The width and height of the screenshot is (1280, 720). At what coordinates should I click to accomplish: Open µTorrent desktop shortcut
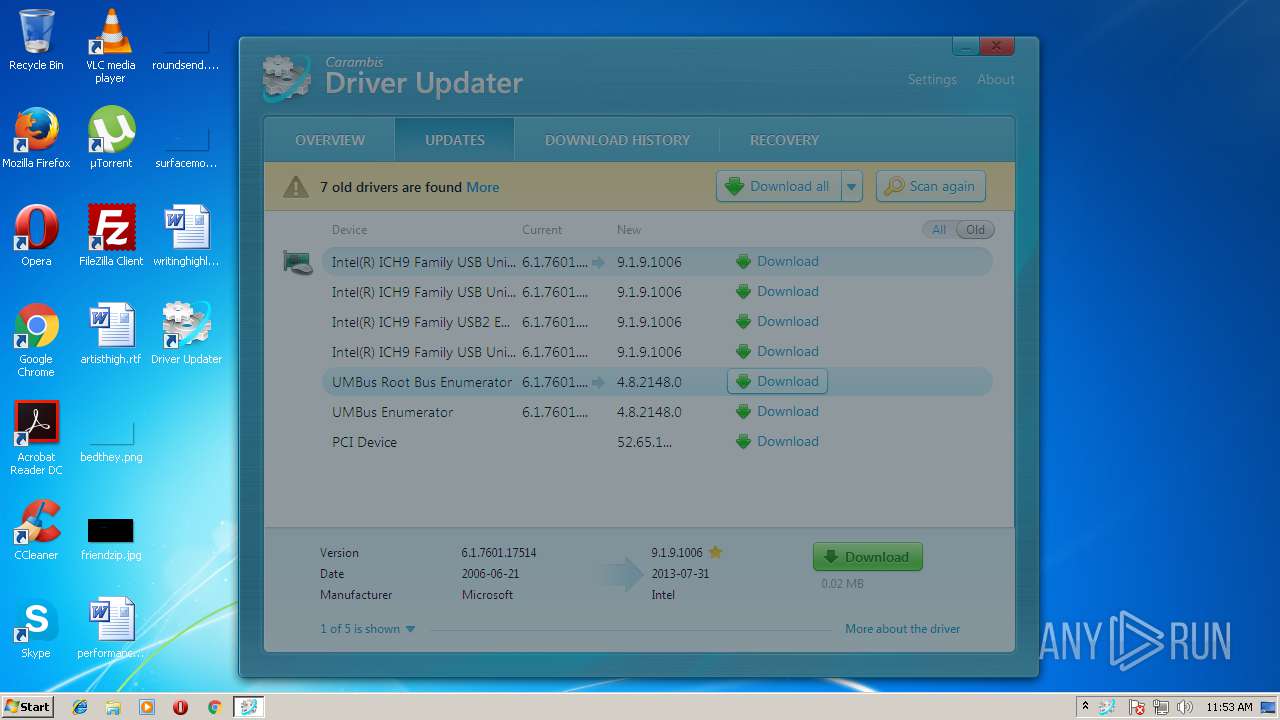110,138
